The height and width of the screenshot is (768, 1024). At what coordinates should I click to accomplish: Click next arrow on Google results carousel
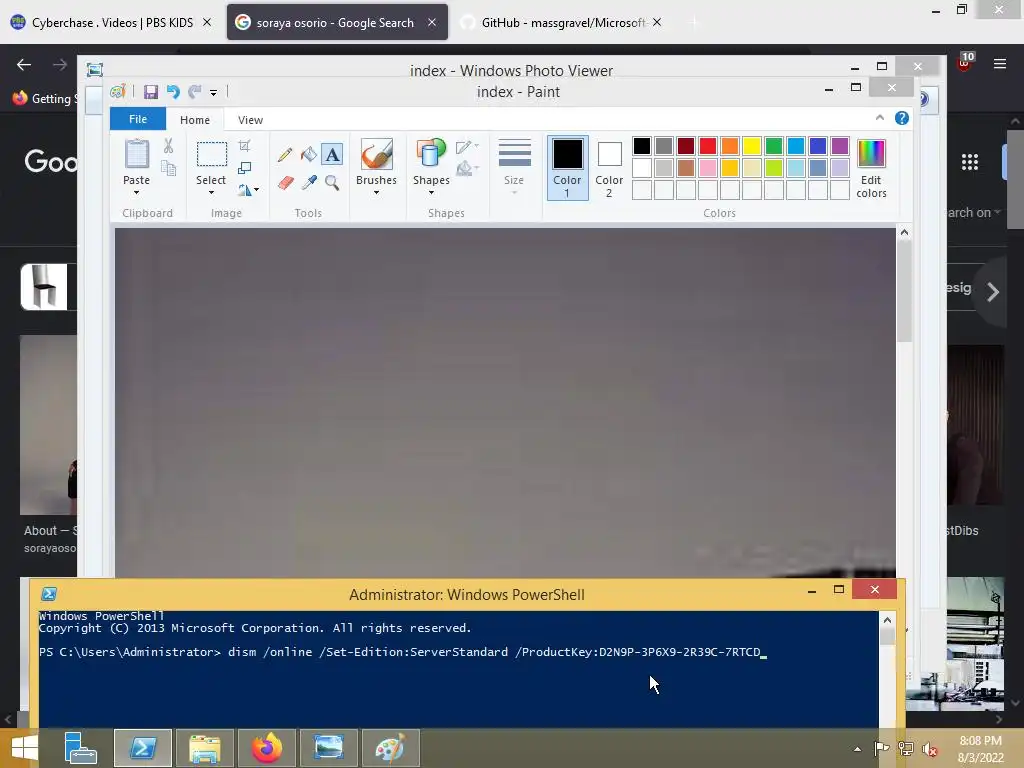point(993,291)
